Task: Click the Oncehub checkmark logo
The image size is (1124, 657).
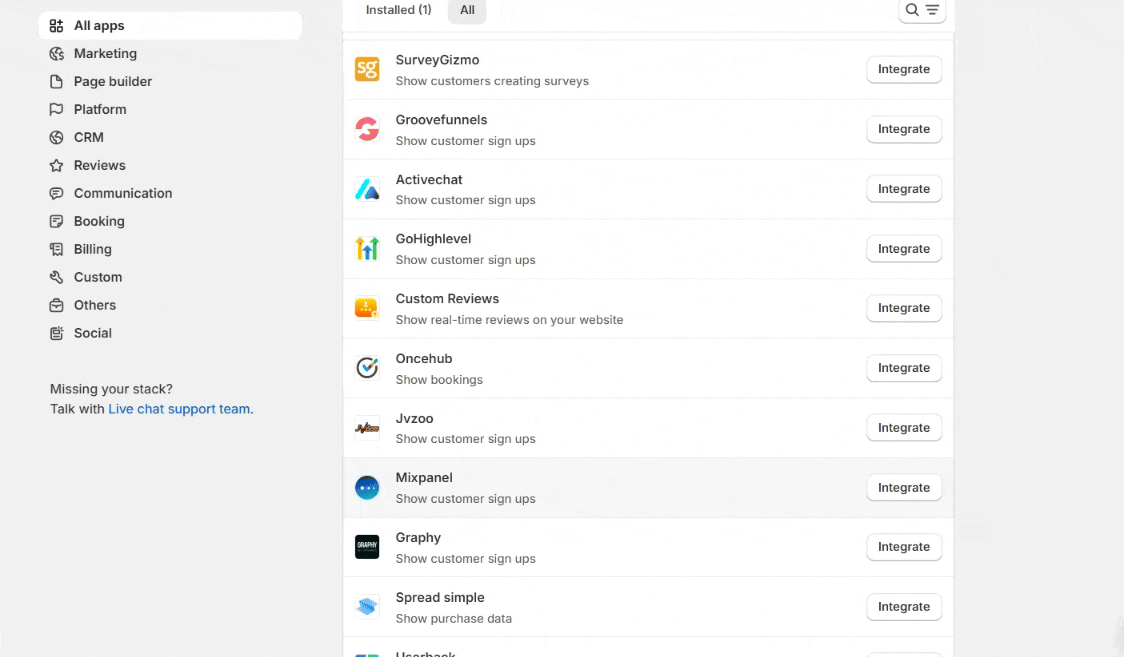Action: [367, 368]
